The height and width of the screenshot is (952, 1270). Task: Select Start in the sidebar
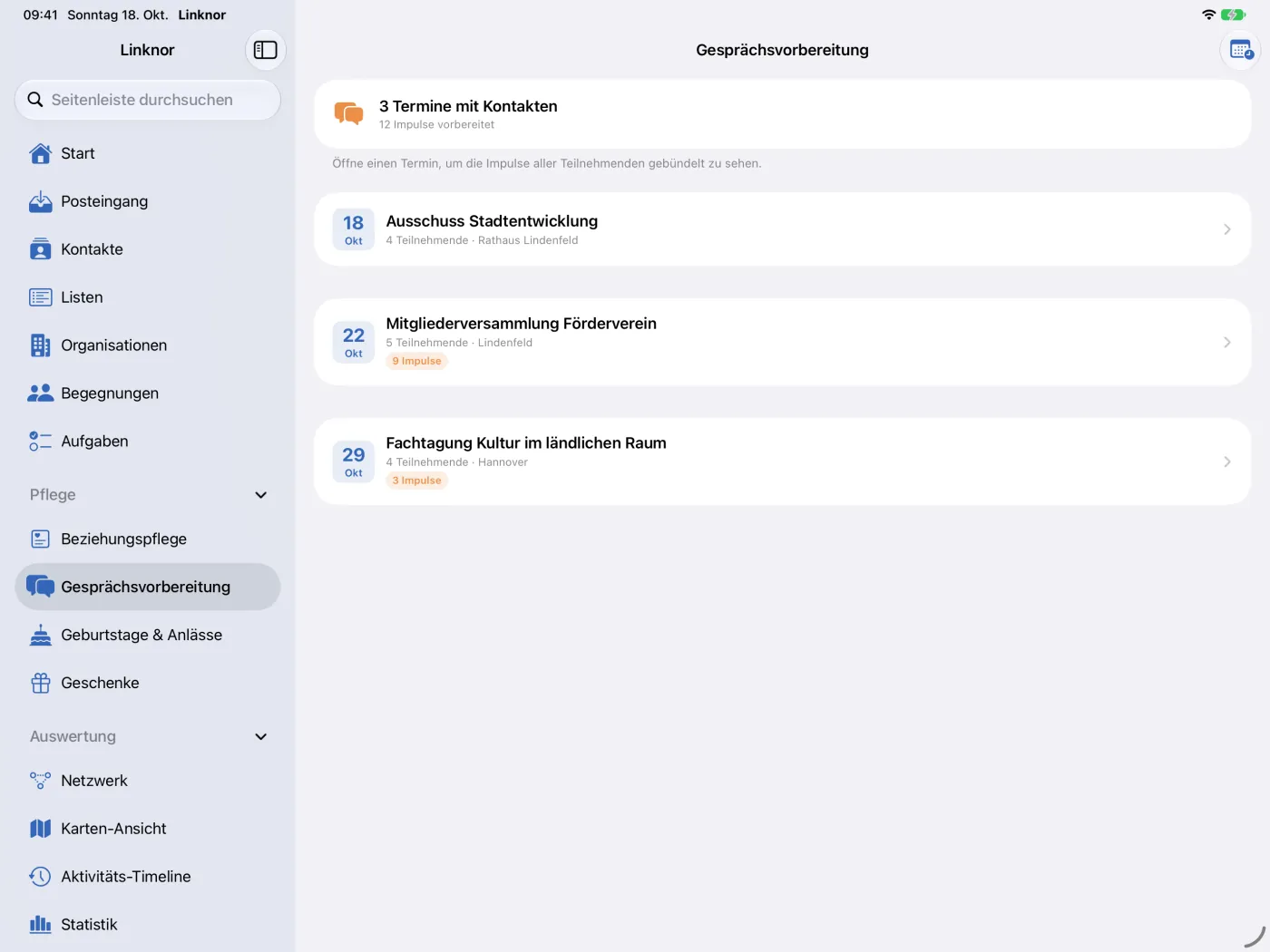tap(148, 153)
